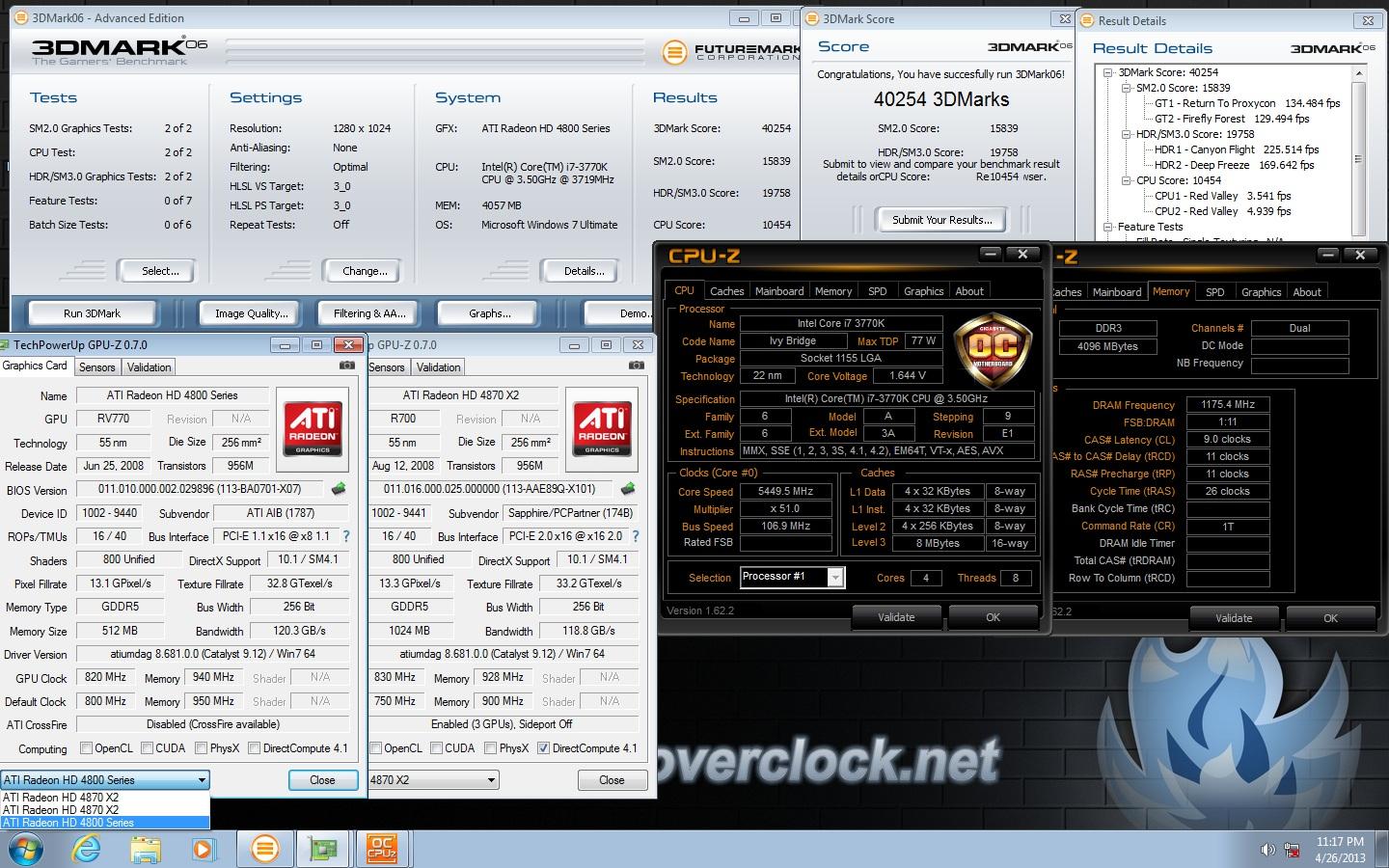Click Bus Interface question mark in left GPU-Z

(x=346, y=536)
